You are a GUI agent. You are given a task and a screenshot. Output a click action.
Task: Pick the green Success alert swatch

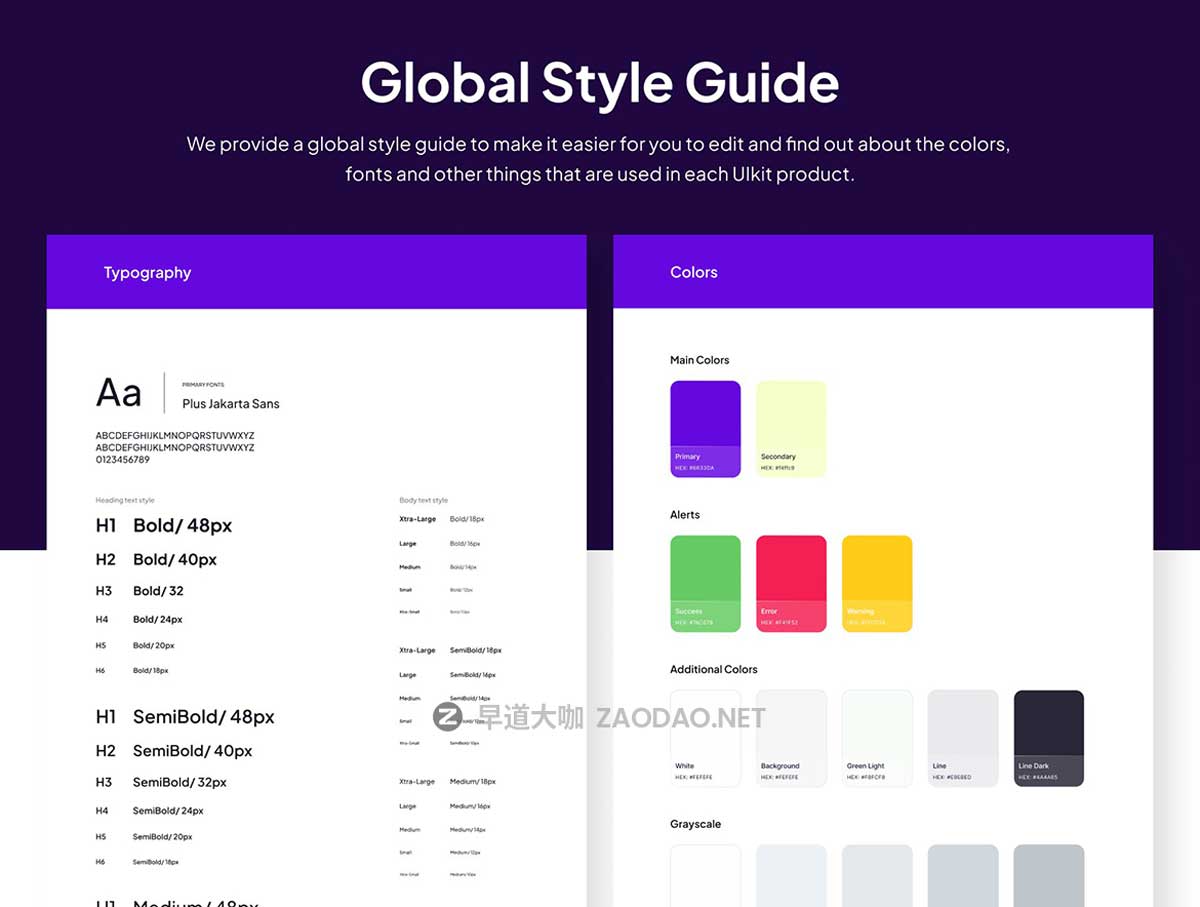click(x=705, y=583)
